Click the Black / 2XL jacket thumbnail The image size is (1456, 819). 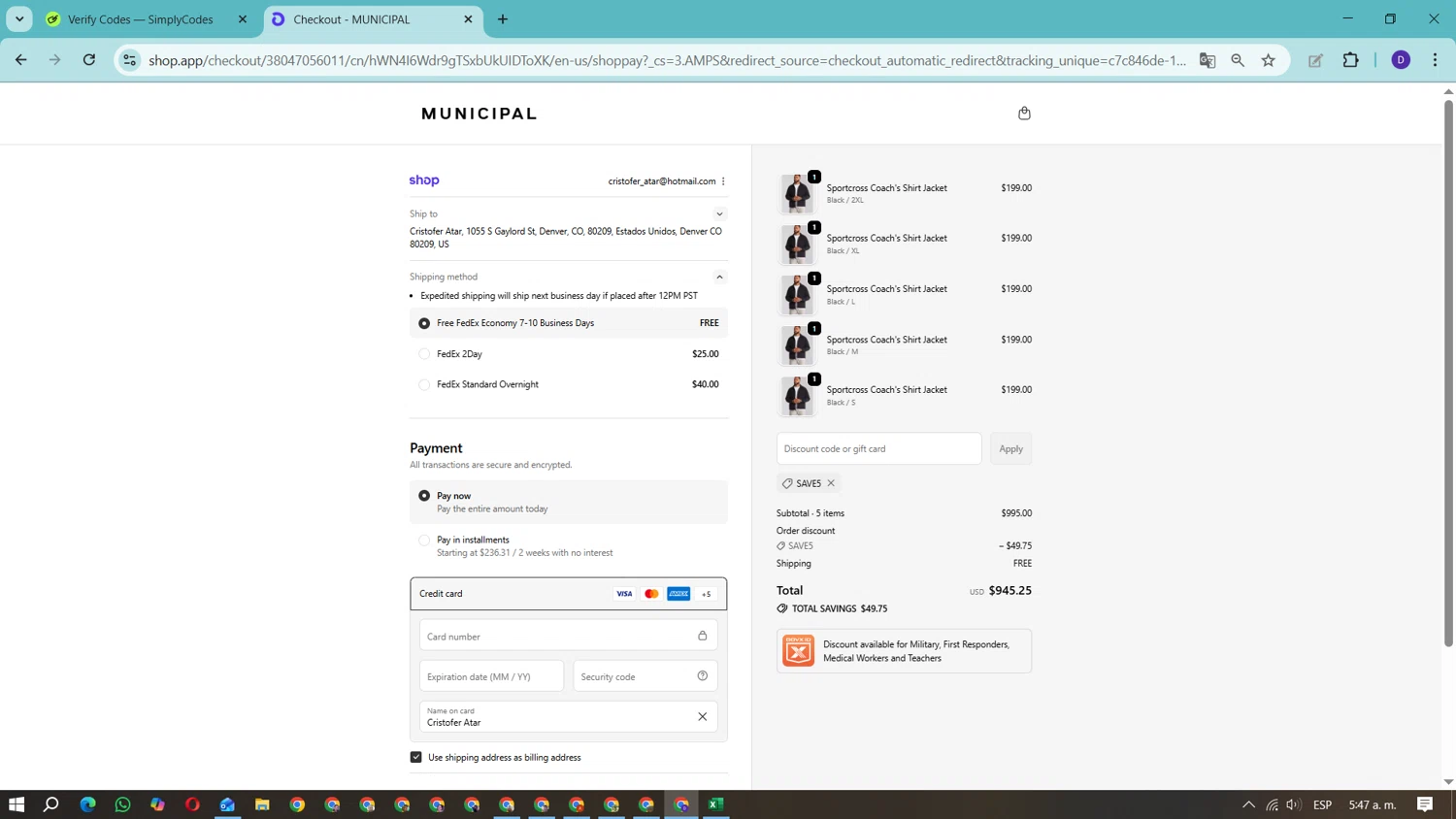click(798, 193)
